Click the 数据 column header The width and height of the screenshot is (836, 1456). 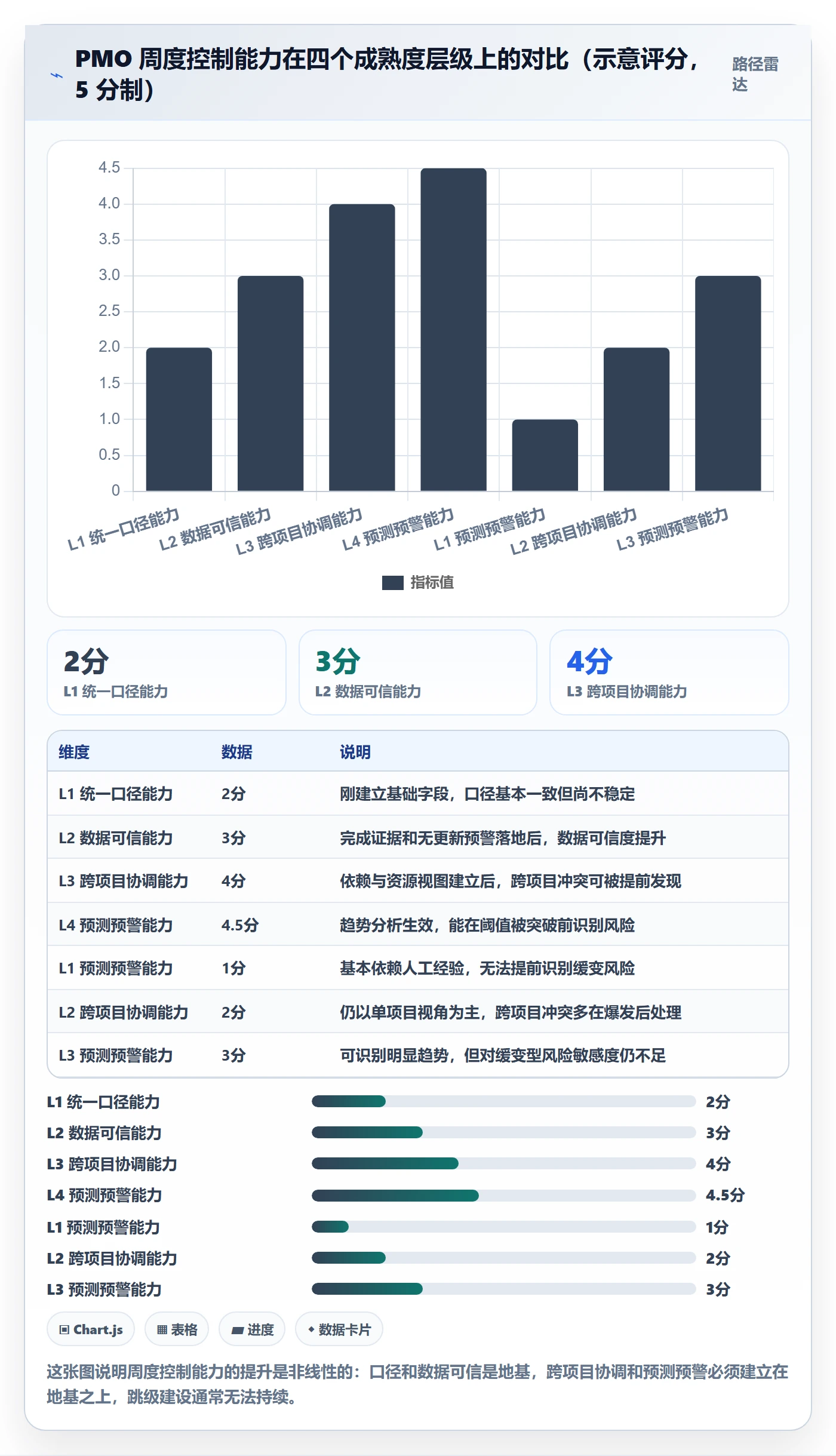pyautogui.click(x=237, y=752)
